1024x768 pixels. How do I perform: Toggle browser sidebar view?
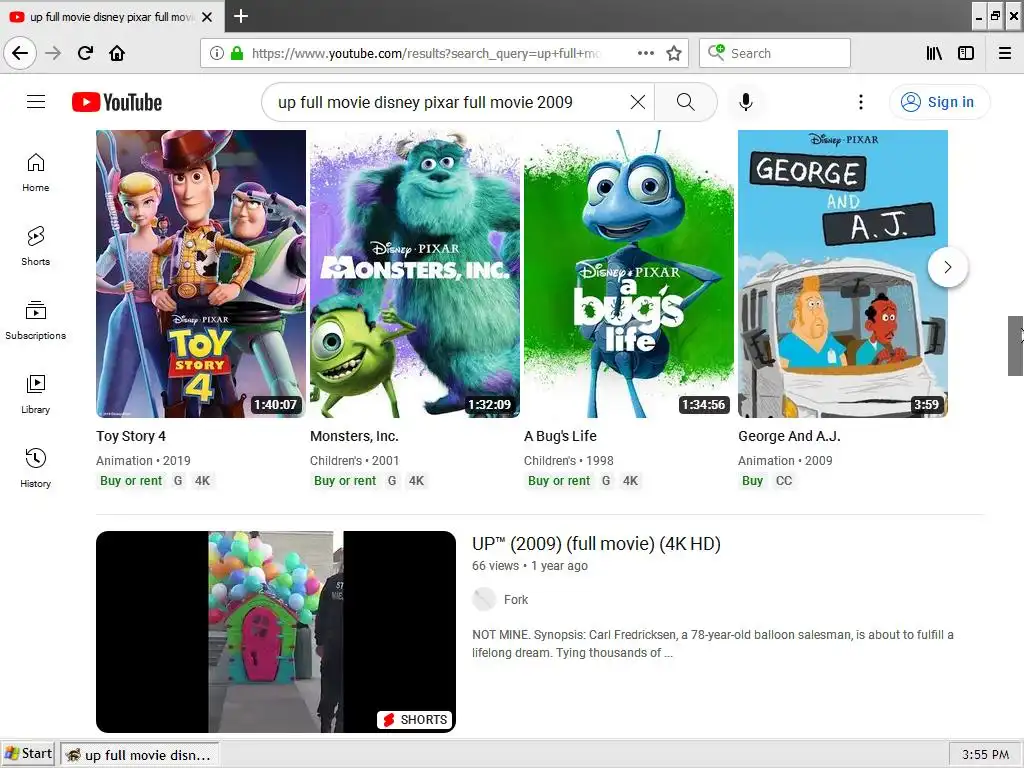966,53
